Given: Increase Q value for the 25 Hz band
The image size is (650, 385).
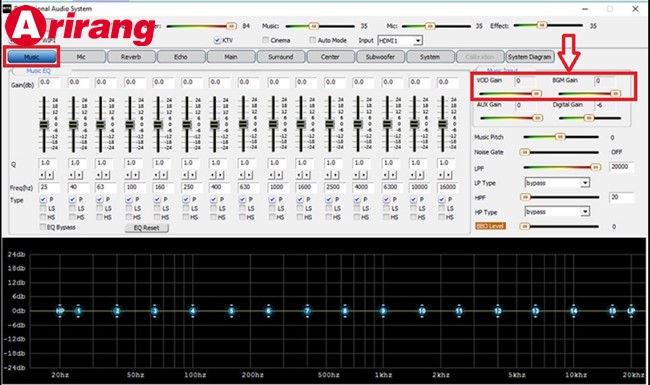Looking at the screenshot, I should tap(50, 175).
